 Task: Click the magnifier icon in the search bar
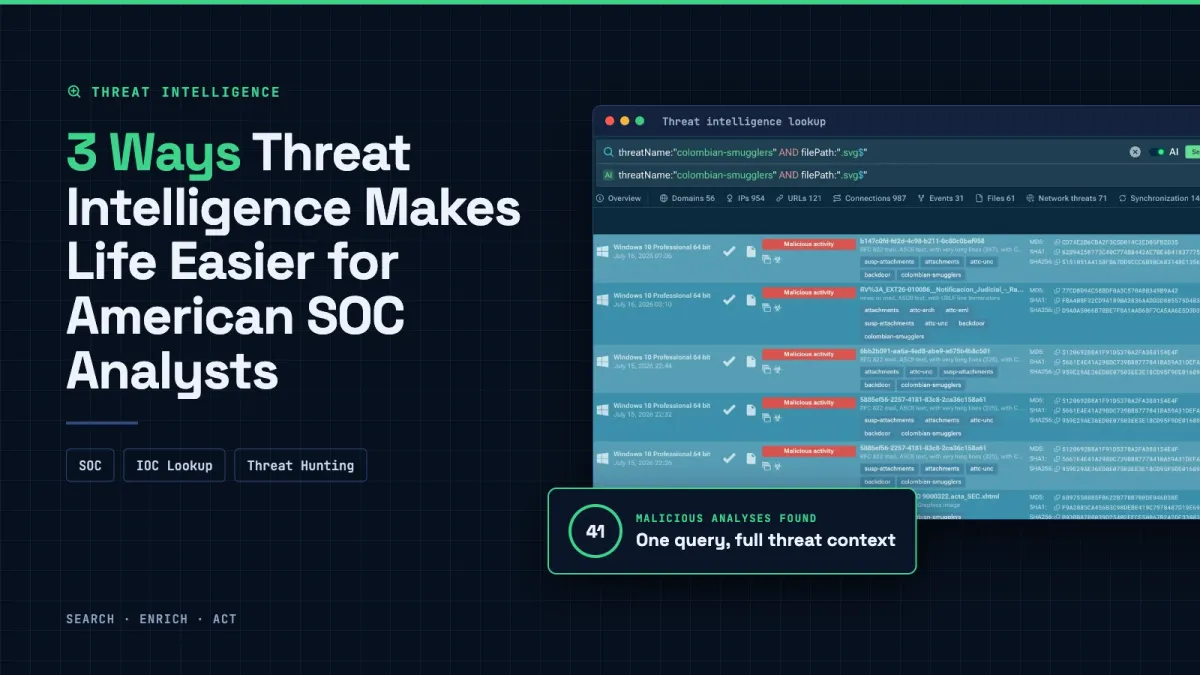pyautogui.click(x=608, y=152)
